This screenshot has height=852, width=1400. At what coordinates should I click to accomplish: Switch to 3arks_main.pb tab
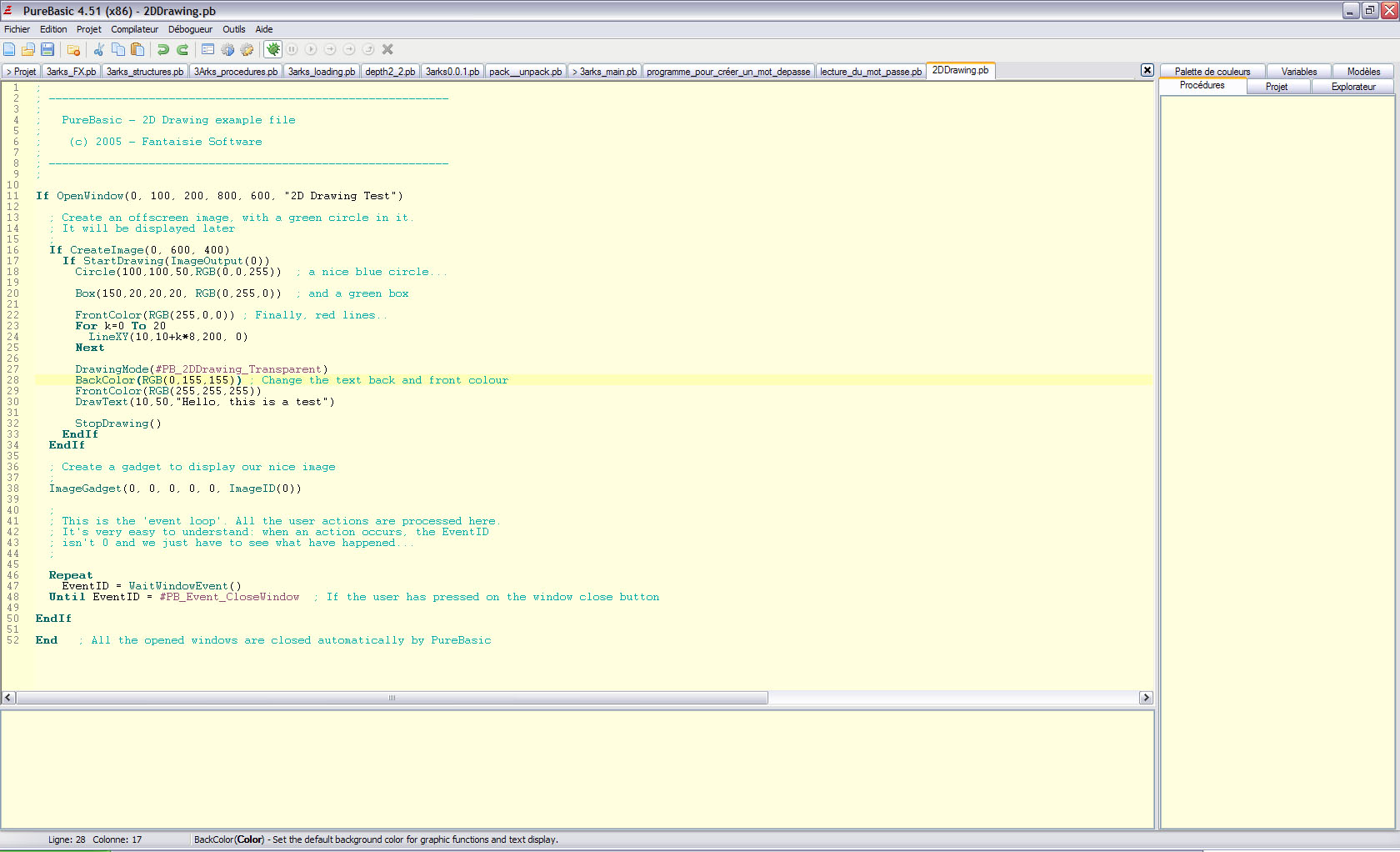(604, 72)
